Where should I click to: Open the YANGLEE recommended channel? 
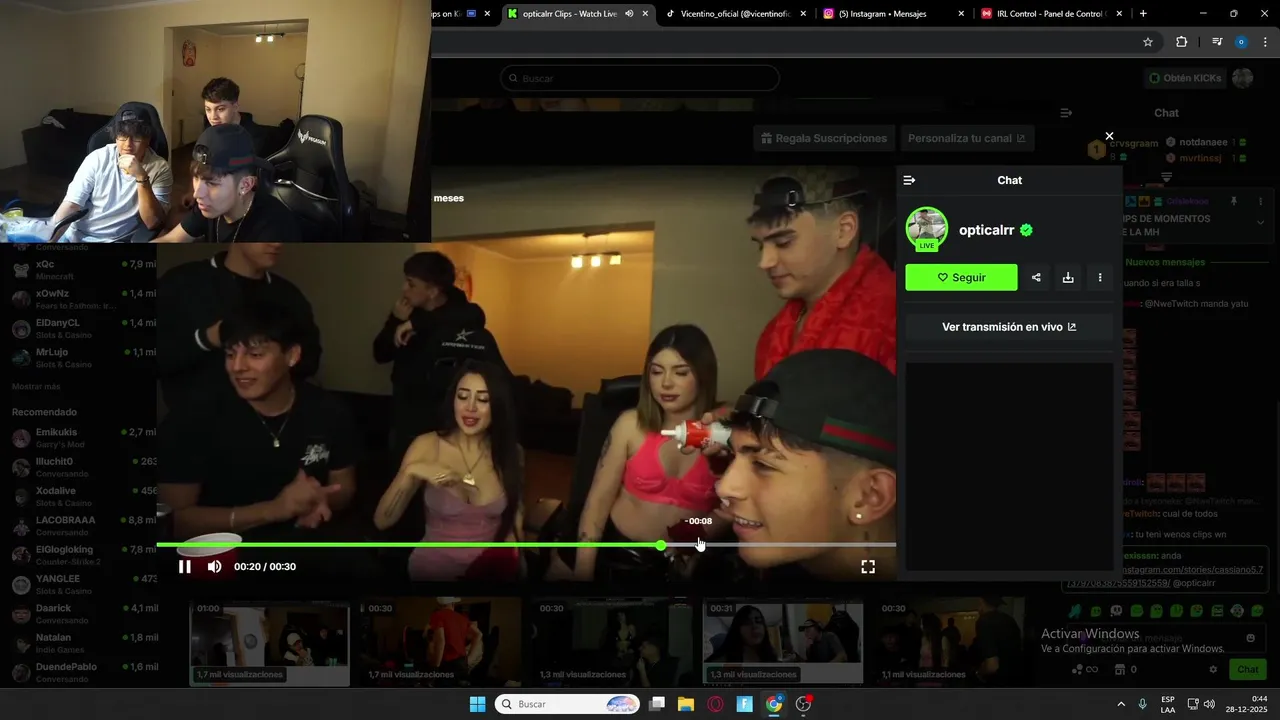click(78, 584)
